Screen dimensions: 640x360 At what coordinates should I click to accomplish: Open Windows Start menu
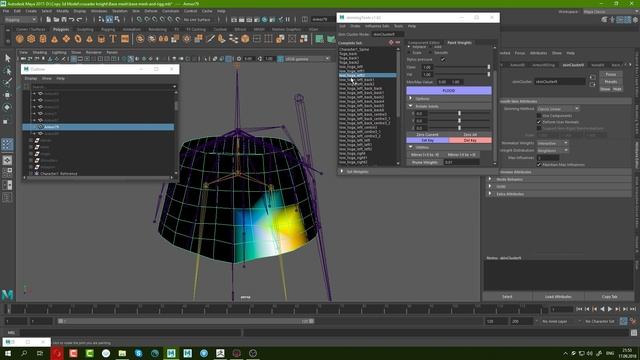[x=8, y=353]
